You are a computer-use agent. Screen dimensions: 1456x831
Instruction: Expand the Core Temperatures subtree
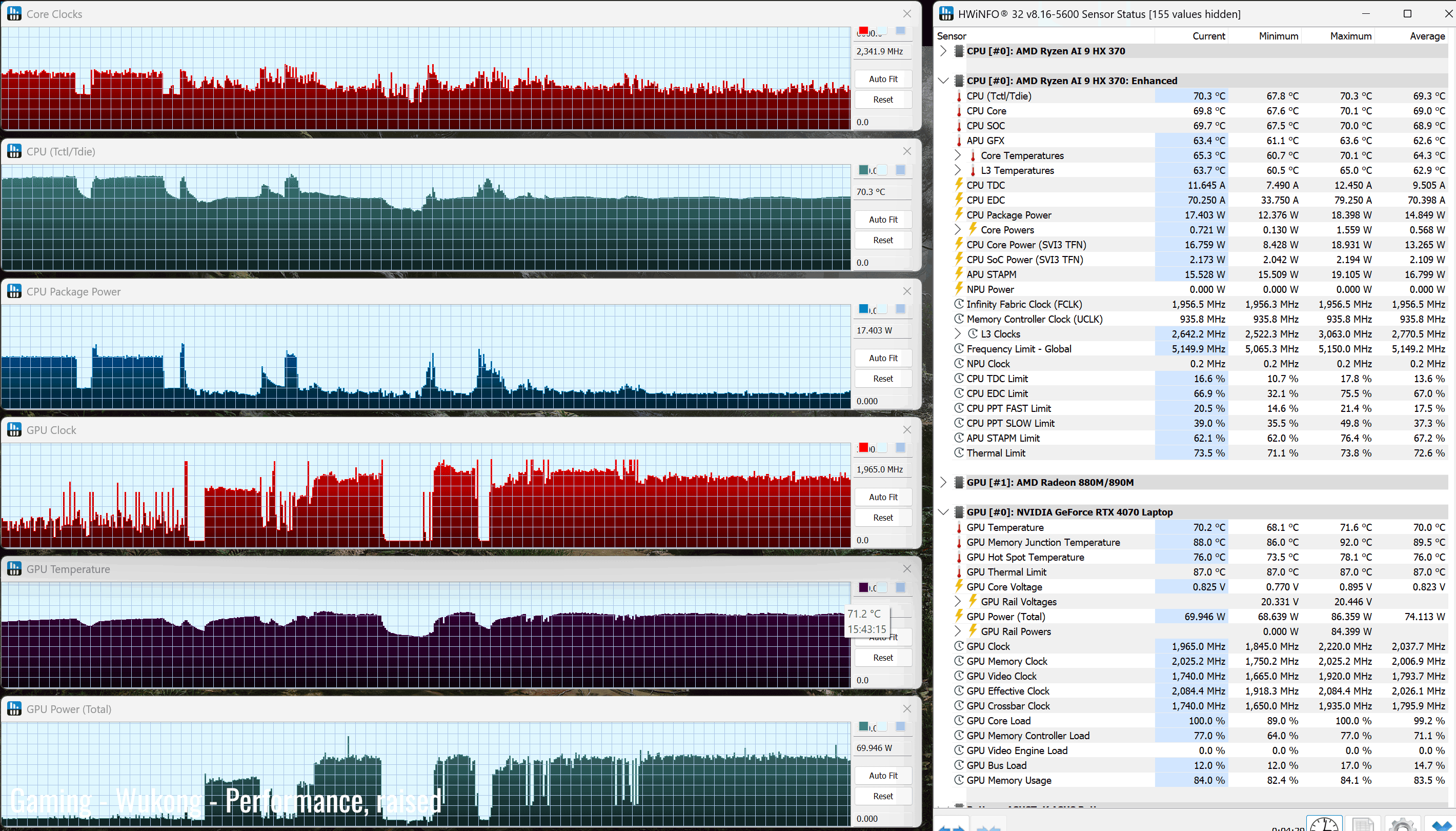[x=958, y=155]
